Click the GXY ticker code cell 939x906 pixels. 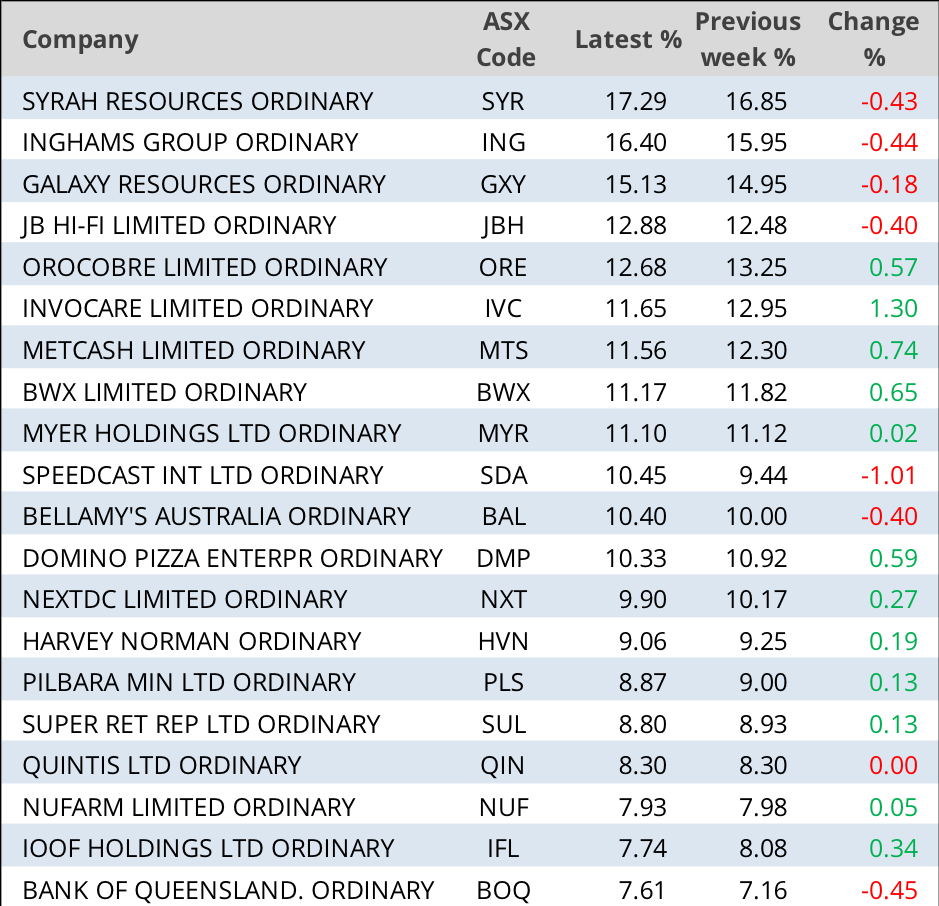pyautogui.click(x=503, y=184)
